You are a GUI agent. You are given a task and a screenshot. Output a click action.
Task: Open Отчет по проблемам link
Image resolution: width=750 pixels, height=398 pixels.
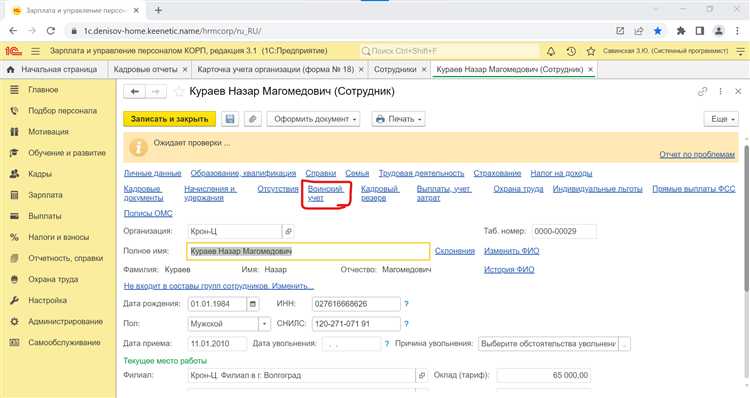(x=697, y=155)
